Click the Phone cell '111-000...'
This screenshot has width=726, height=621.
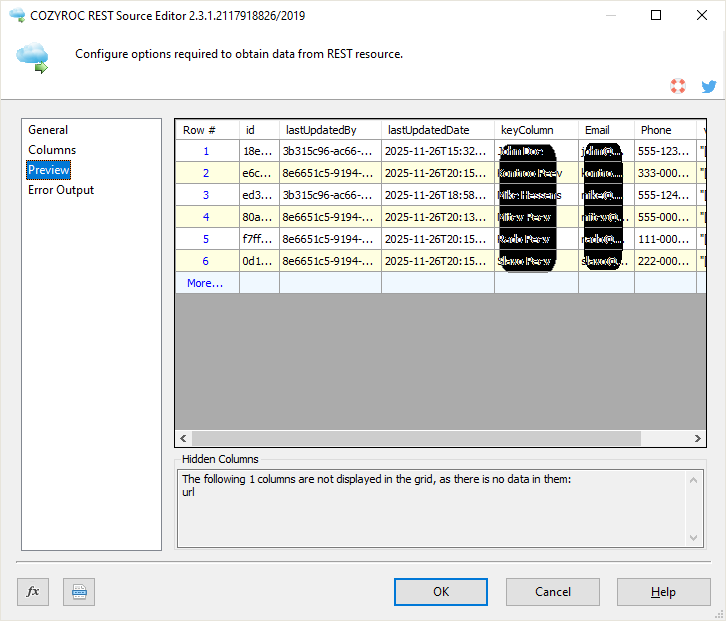coord(665,239)
